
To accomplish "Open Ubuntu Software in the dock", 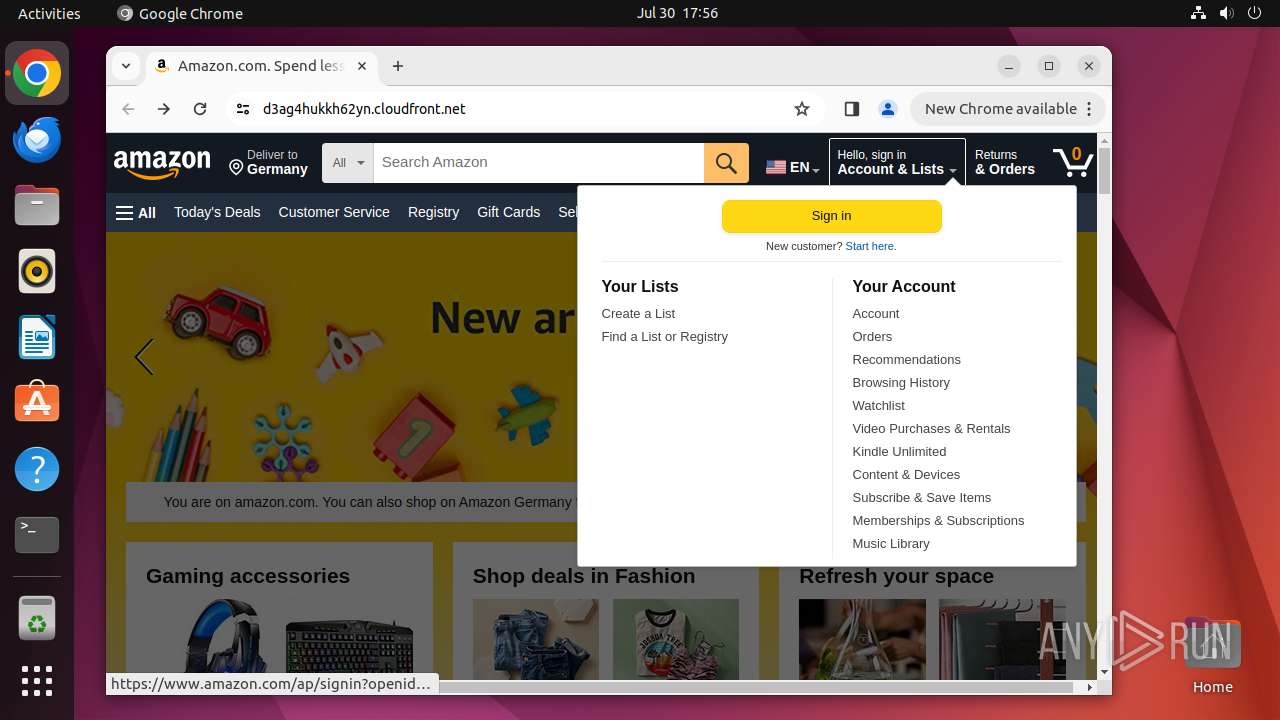I will [x=37, y=403].
